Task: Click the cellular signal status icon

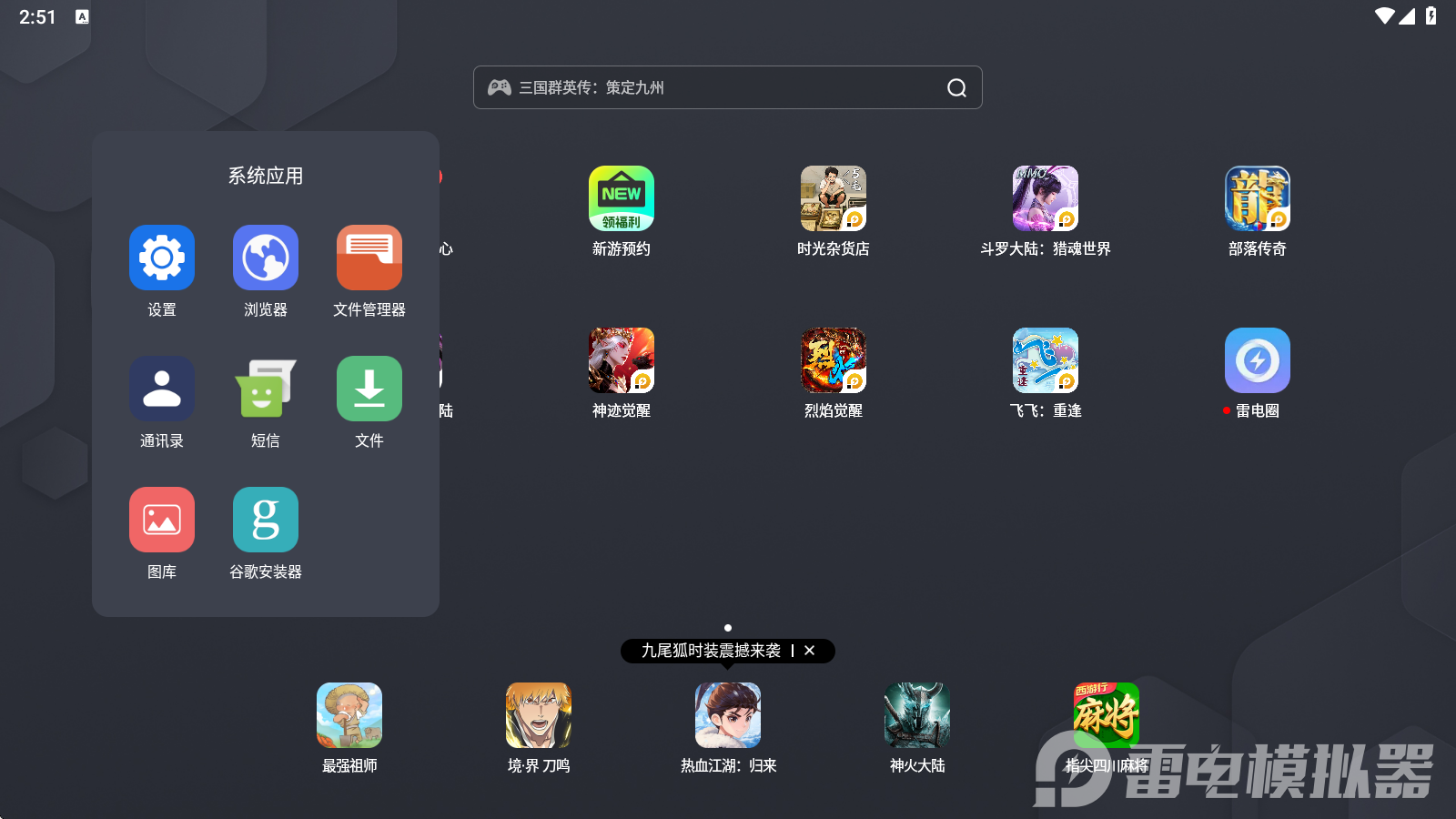Action: tap(1407, 15)
